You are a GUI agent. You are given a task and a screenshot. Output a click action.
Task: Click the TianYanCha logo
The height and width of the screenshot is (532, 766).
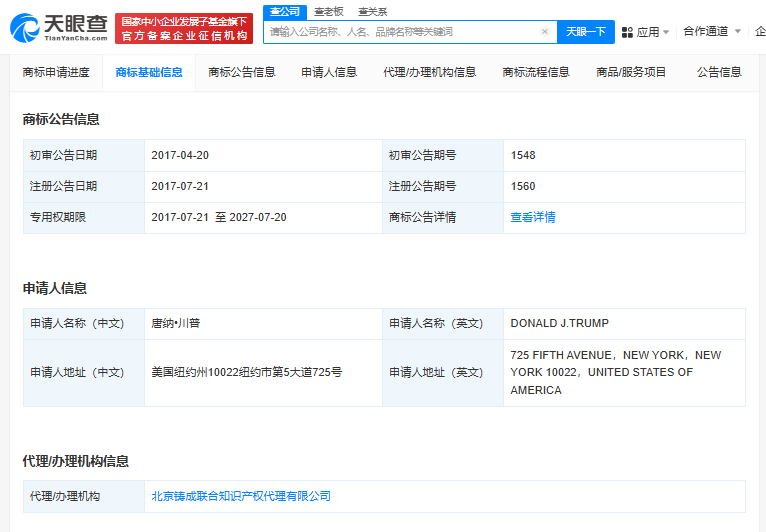(59, 28)
